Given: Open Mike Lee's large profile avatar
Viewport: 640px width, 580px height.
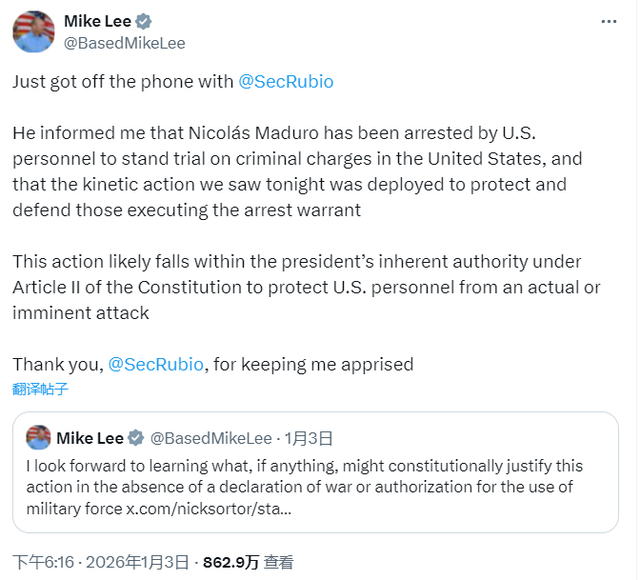Looking at the screenshot, I should pos(33,31).
